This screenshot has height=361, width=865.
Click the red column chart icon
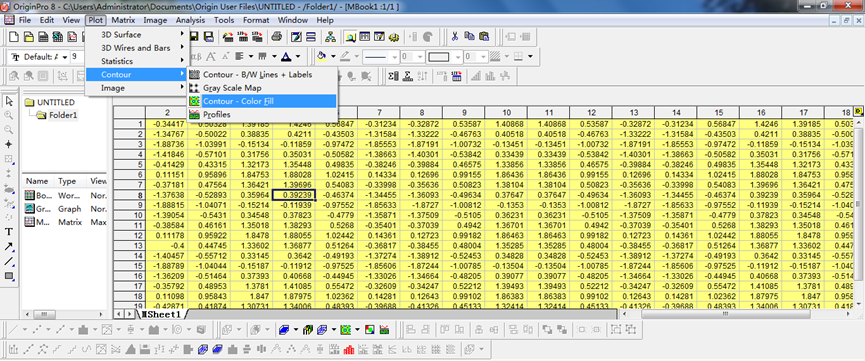(349, 349)
